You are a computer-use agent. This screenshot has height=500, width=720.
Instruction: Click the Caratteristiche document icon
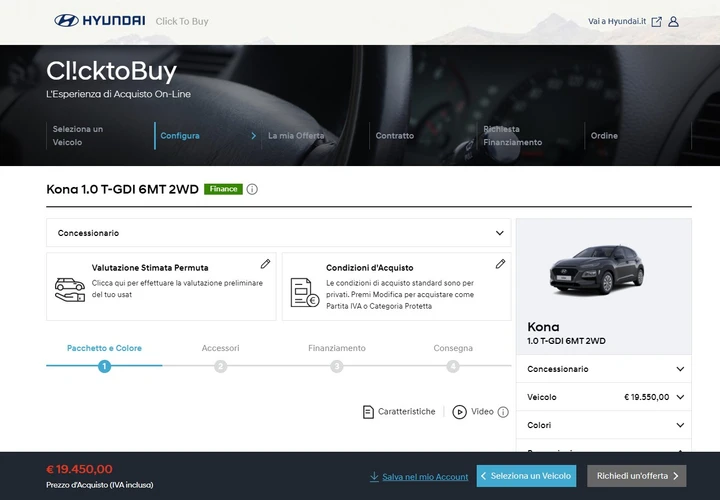pos(368,412)
